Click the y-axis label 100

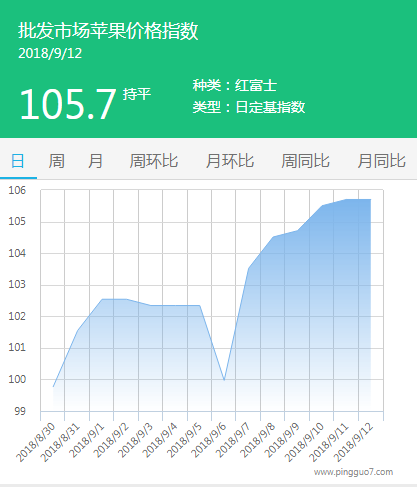17,379
